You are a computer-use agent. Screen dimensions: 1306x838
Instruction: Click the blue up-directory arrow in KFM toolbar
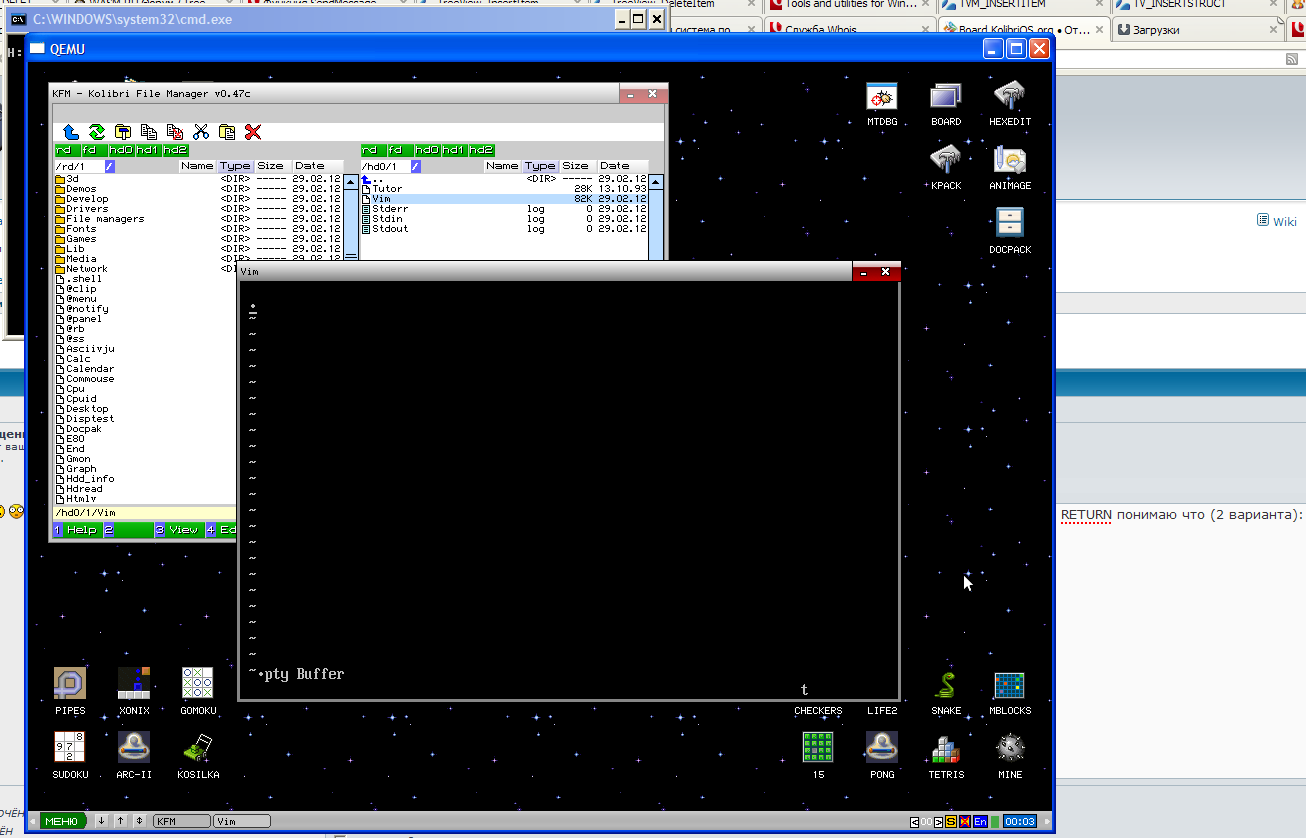(x=71, y=132)
